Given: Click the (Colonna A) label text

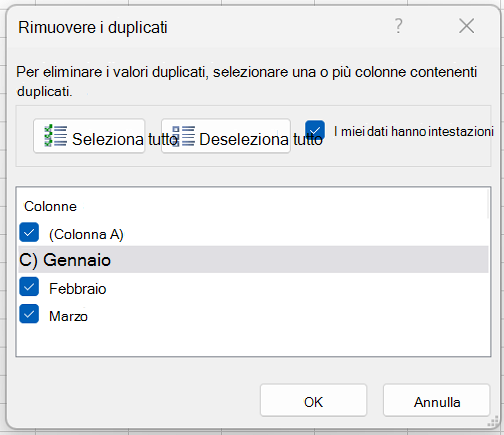Looking at the screenshot, I should coord(86,234).
